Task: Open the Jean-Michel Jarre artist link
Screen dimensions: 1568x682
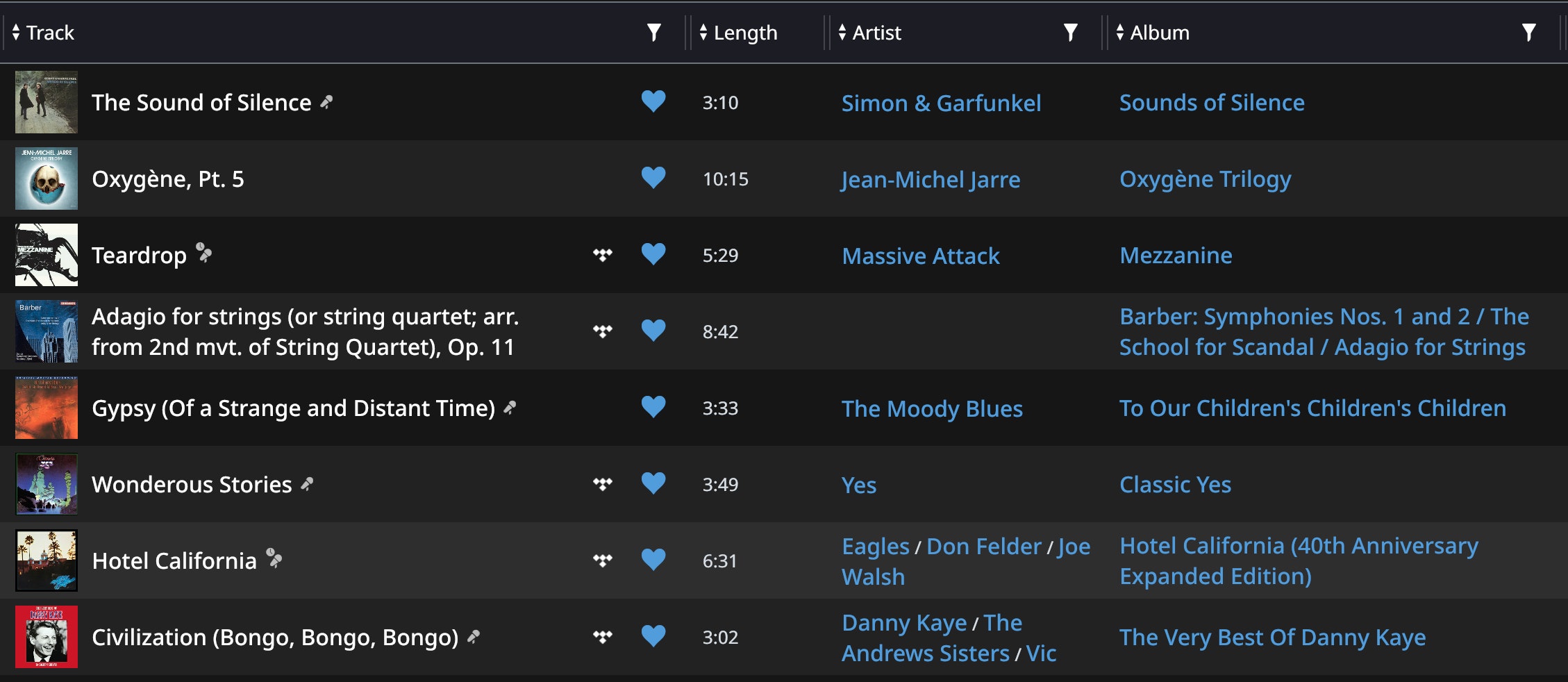Action: [x=931, y=179]
